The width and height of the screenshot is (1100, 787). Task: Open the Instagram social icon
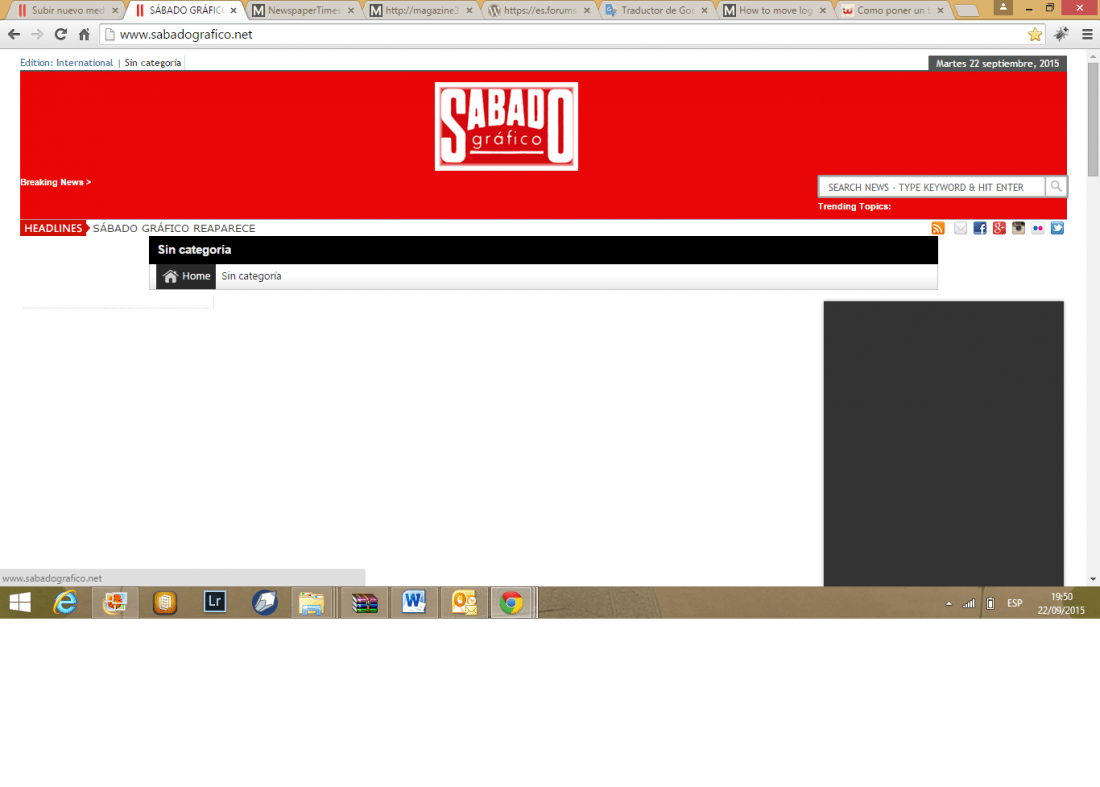pos(1019,228)
